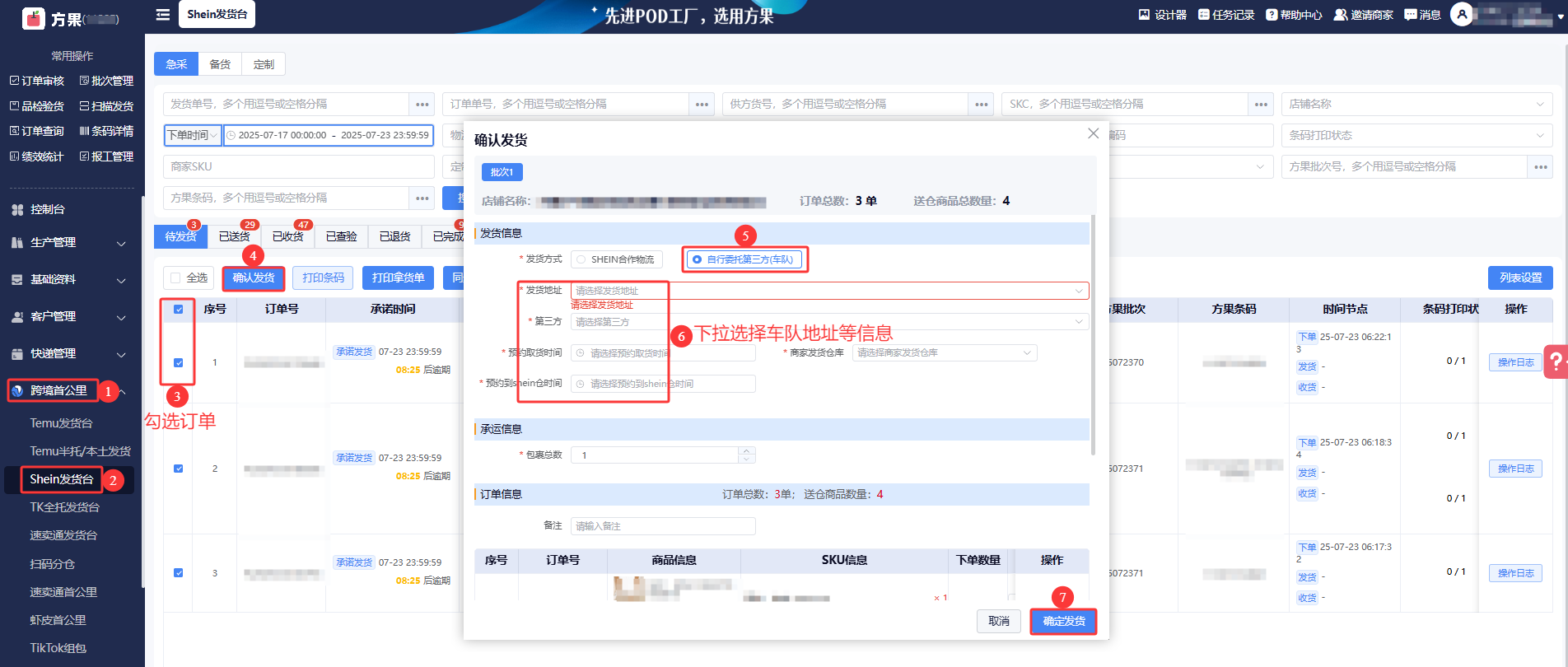Open the 商家发货仓库 dropdown
Viewport: 1568px width, 667px height.
point(945,352)
